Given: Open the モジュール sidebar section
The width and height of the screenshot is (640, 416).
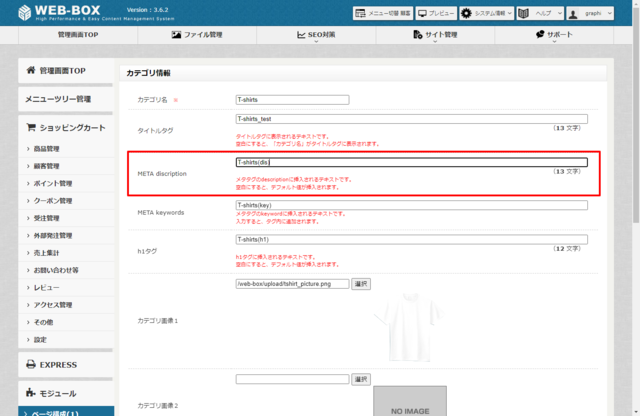Looking at the screenshot, I should coord(66,394).
